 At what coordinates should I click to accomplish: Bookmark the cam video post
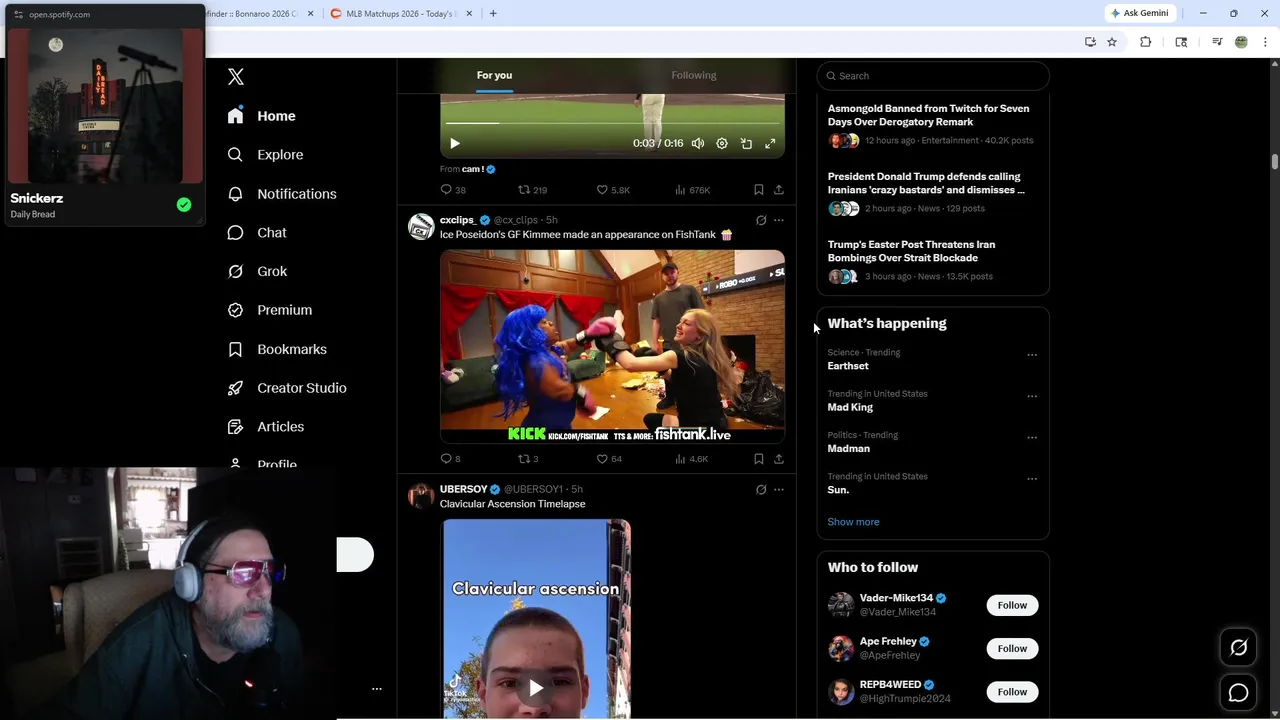pyautogui.click(x=759, y=190)
